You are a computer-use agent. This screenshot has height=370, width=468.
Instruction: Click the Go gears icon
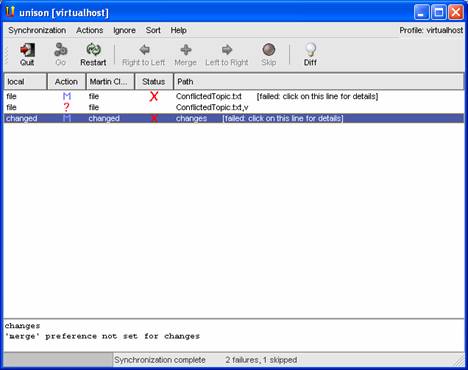(x=61, y=50)
